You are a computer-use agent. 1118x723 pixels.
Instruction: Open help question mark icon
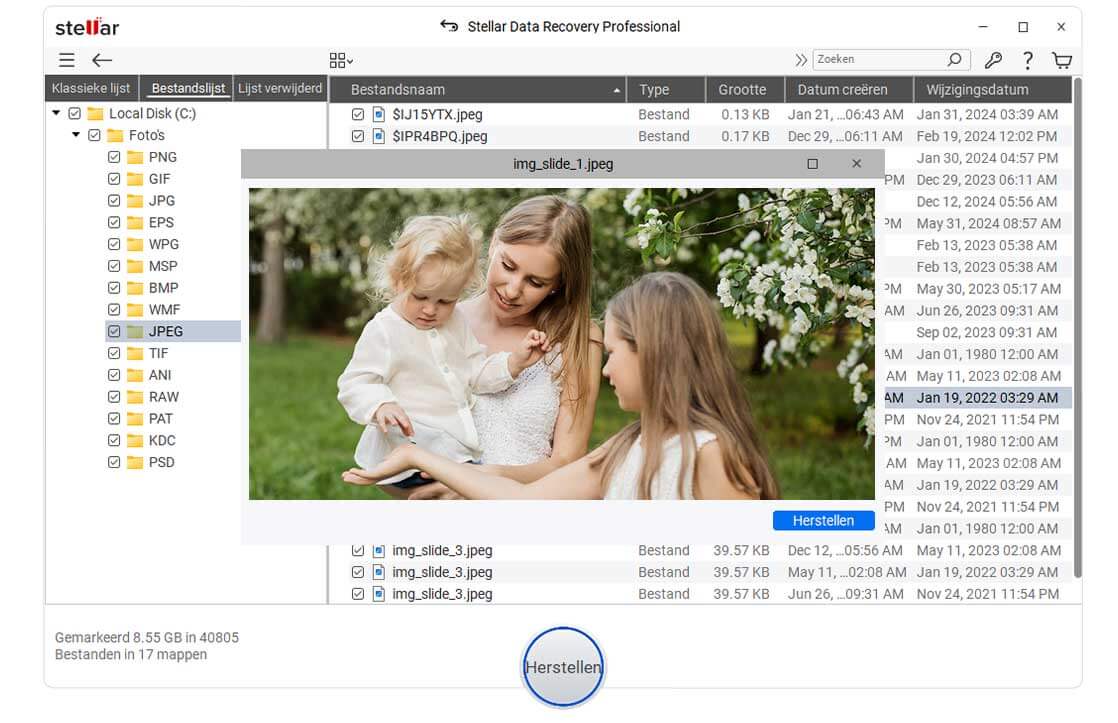click(1027, 60)
